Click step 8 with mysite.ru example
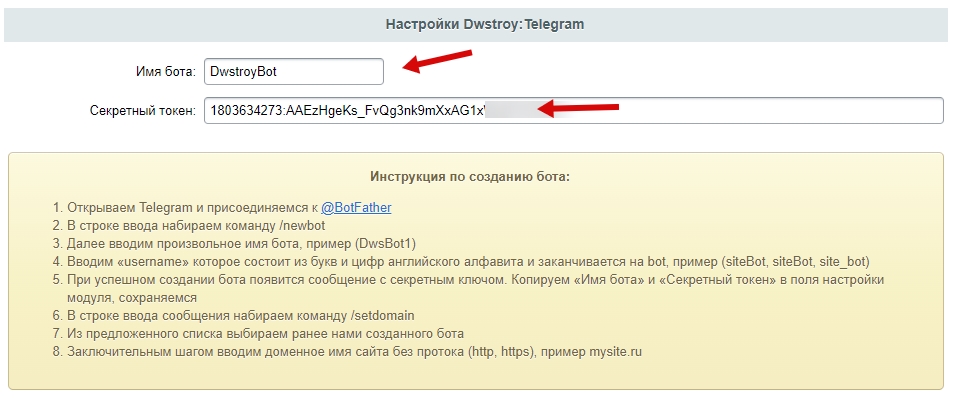Image resolution: width=953 pixels, height=398 pixels. coord(347,352)
